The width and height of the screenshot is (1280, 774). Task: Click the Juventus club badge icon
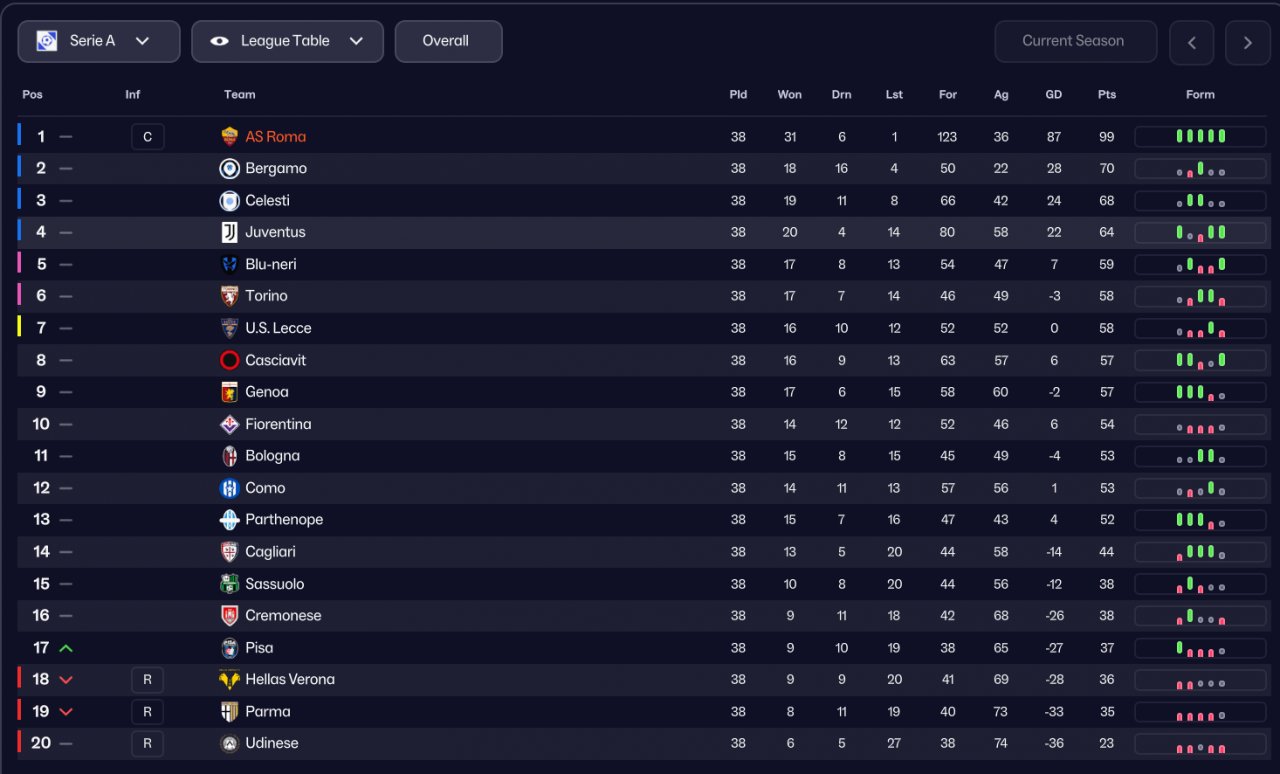(230, 232)
